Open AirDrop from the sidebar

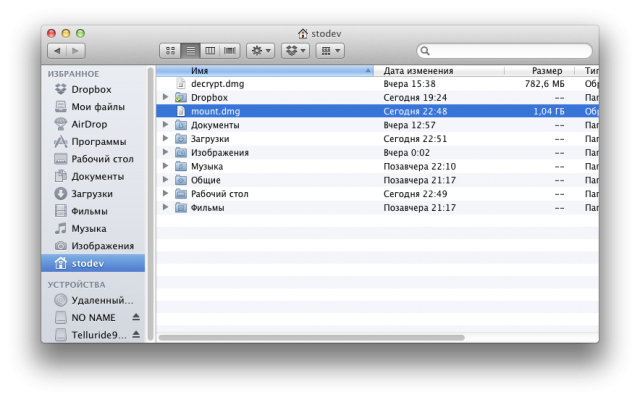click(x=88, y=124)
